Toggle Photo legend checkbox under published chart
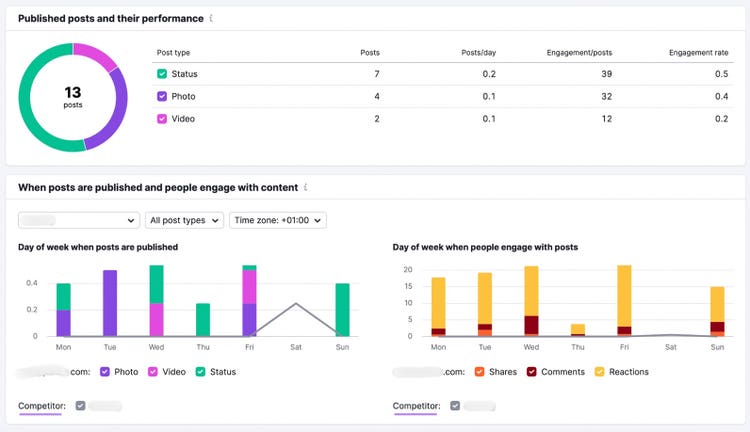The image size is (750, 432). point(105,372)
